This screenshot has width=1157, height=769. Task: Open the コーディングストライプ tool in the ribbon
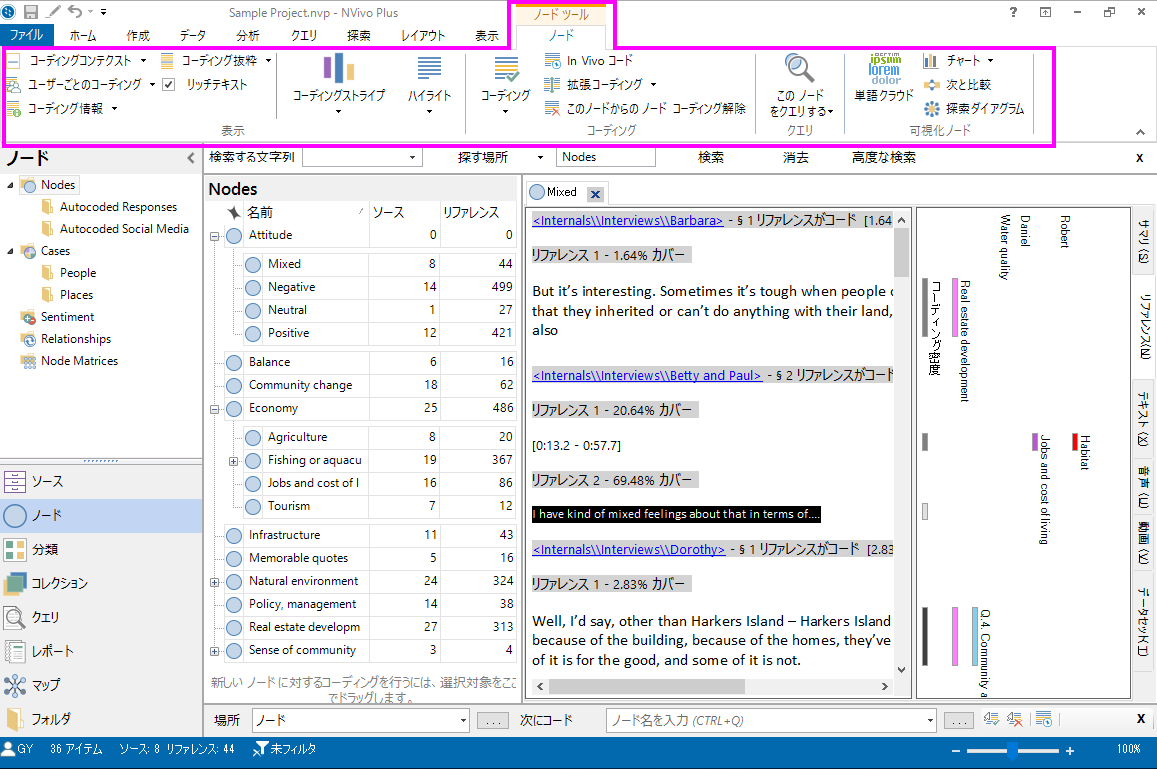tap(339, 83)
